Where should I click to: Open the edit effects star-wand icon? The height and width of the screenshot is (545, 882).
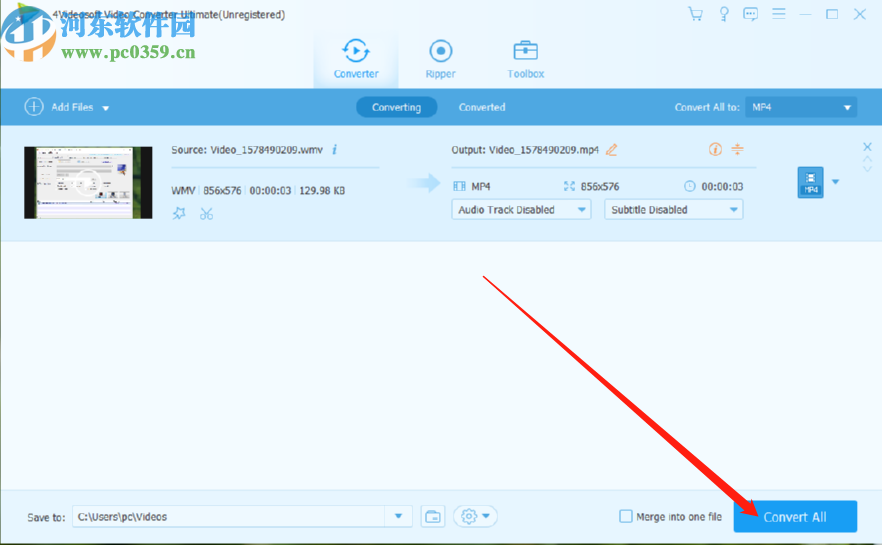pos(179,214)
